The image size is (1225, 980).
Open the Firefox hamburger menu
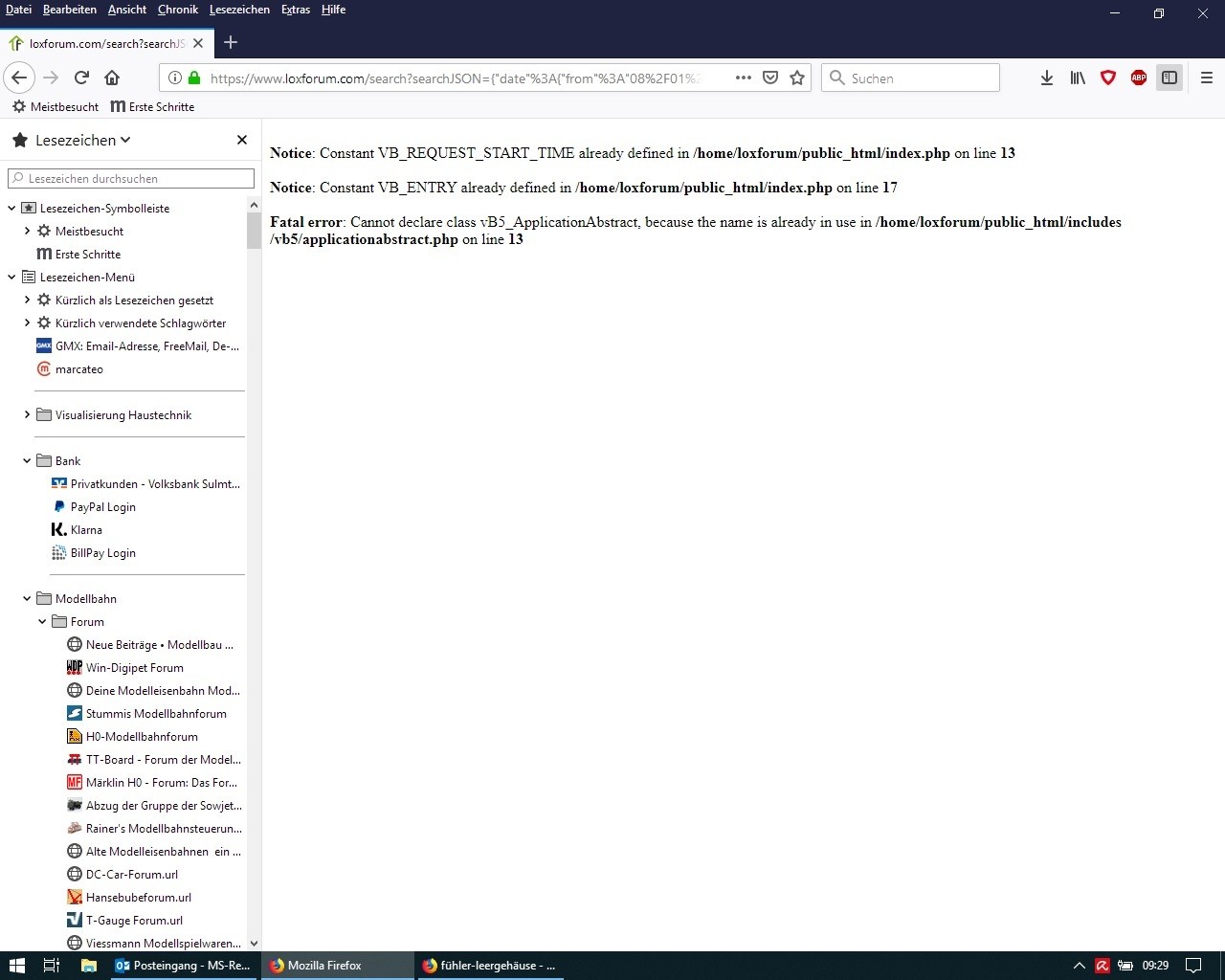coord(1206,78)
